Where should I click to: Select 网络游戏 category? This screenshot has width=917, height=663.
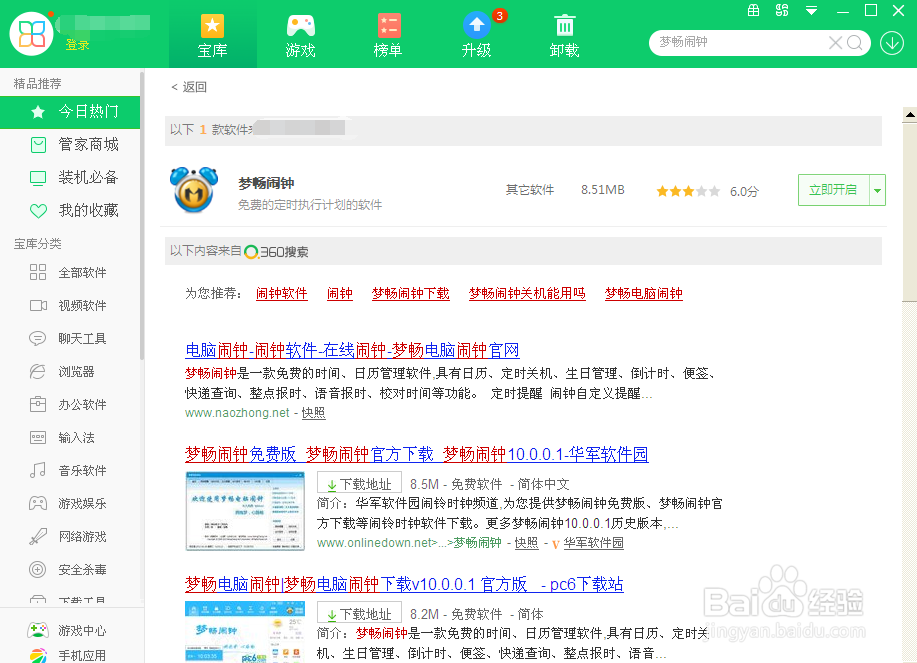point(69,537)
